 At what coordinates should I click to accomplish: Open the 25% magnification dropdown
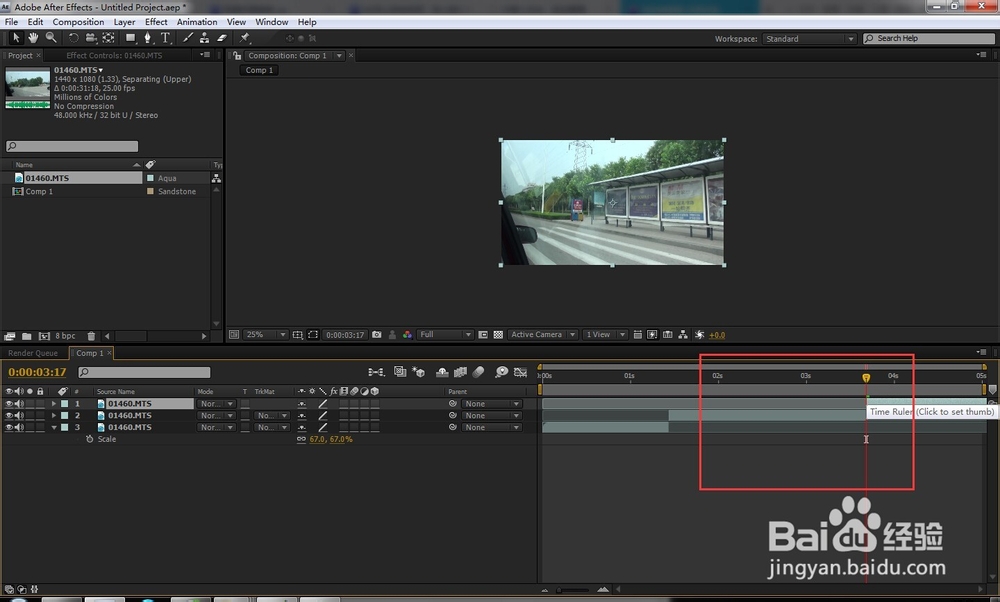tap(265, 335)
